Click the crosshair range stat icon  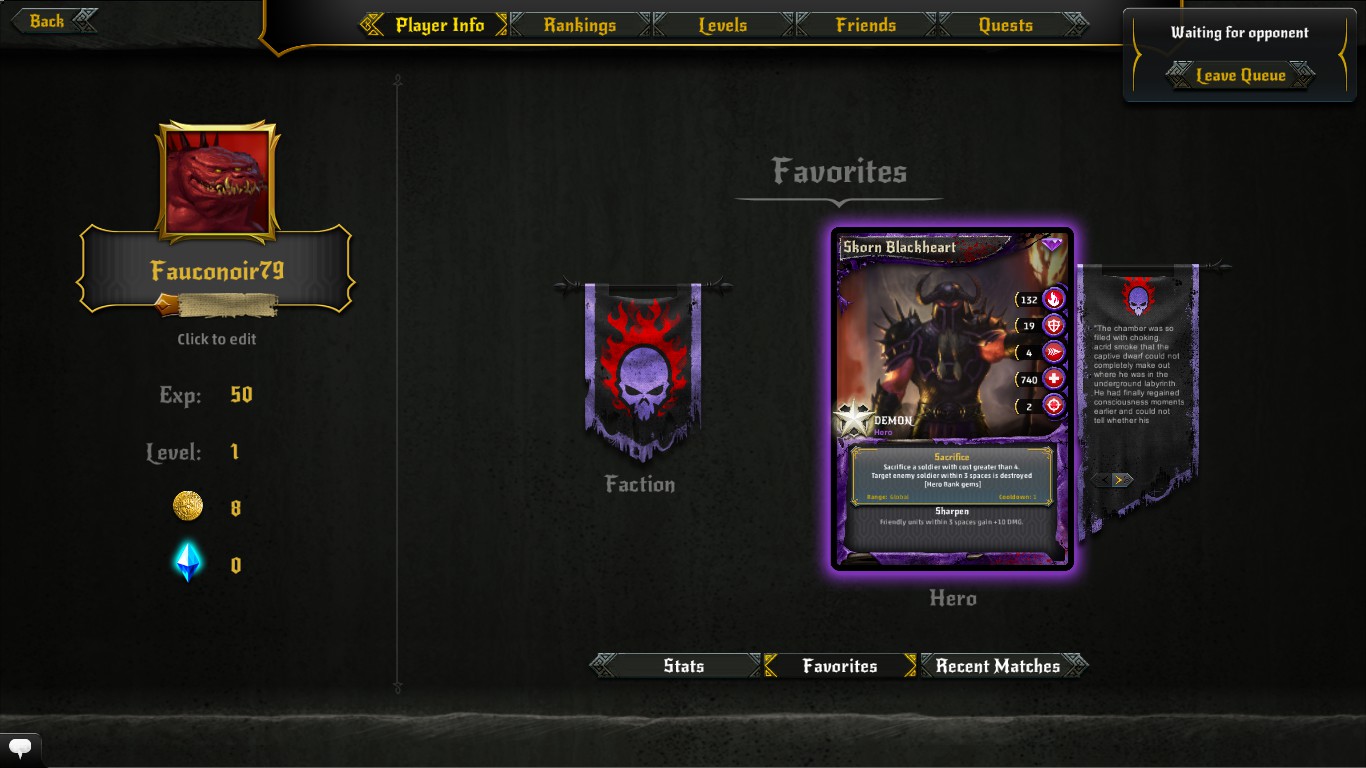[1053, 405]
